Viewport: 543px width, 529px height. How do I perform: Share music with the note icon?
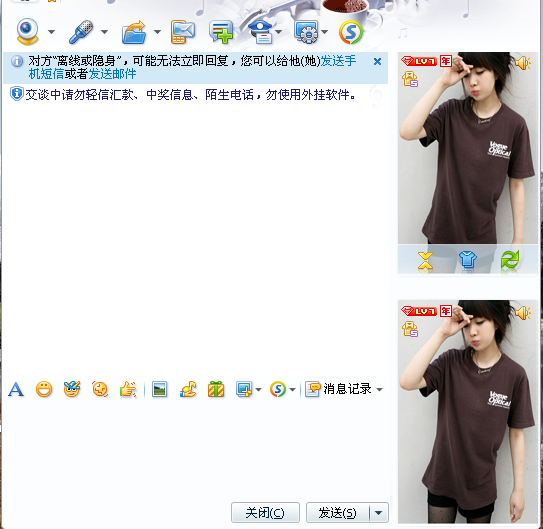[x=188, y=389]
